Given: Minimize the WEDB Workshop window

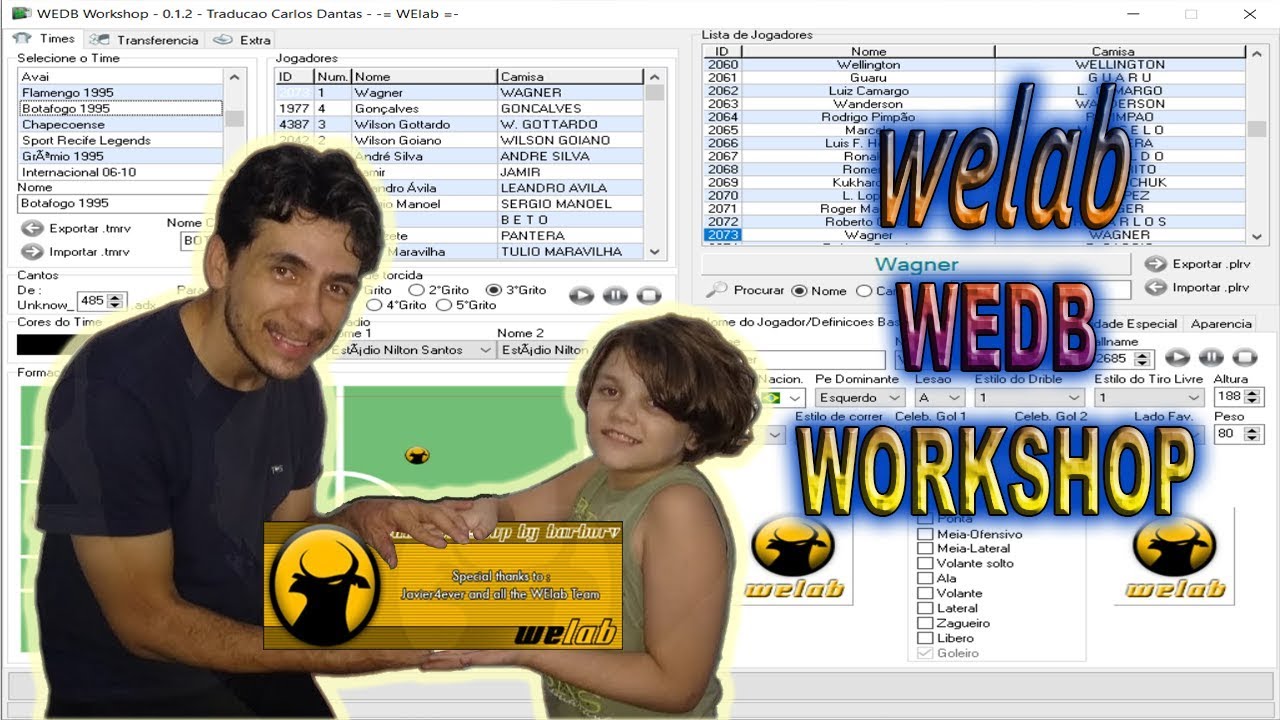Looking at the screenshot, I should (x=1133, y=14).
